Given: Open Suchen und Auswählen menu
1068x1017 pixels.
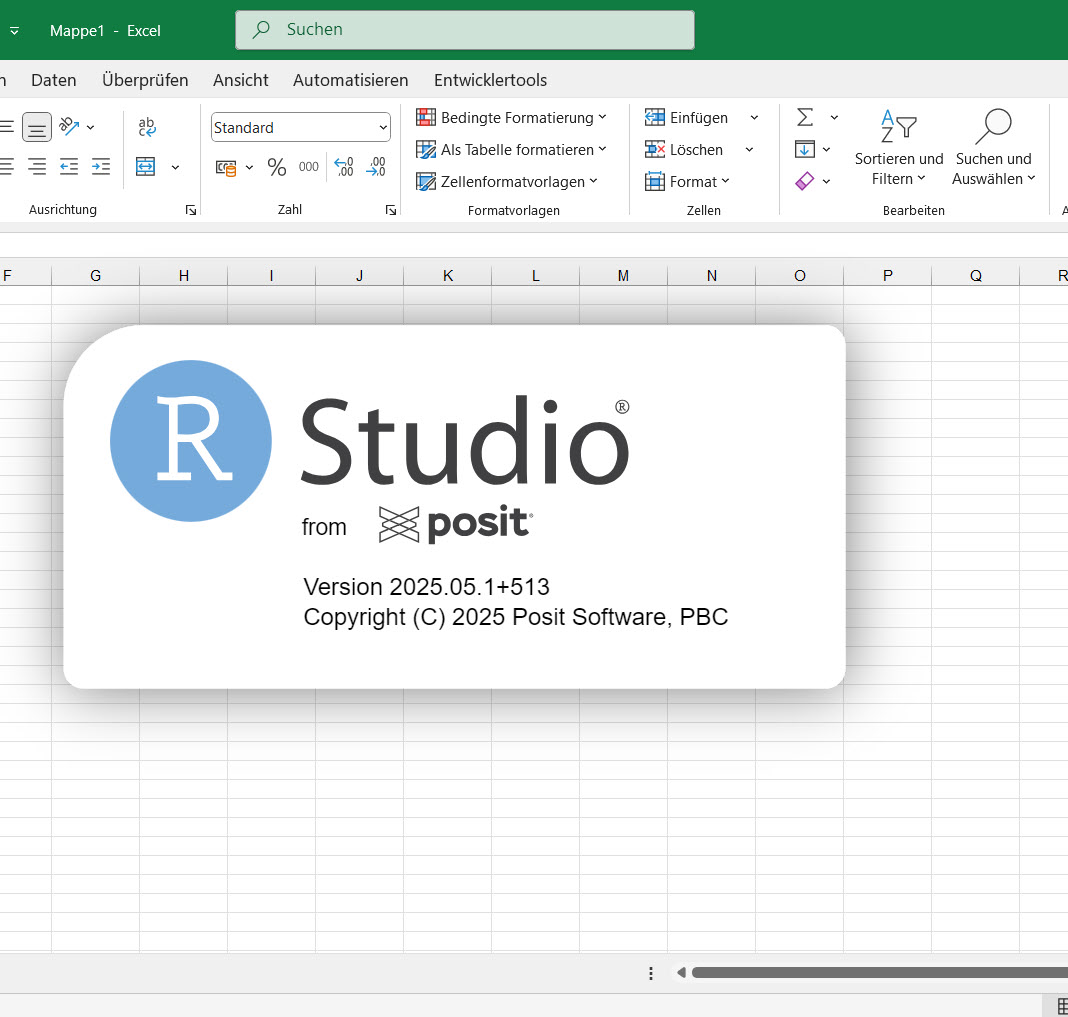Looking at the screenshot, I should coord(994,147).
